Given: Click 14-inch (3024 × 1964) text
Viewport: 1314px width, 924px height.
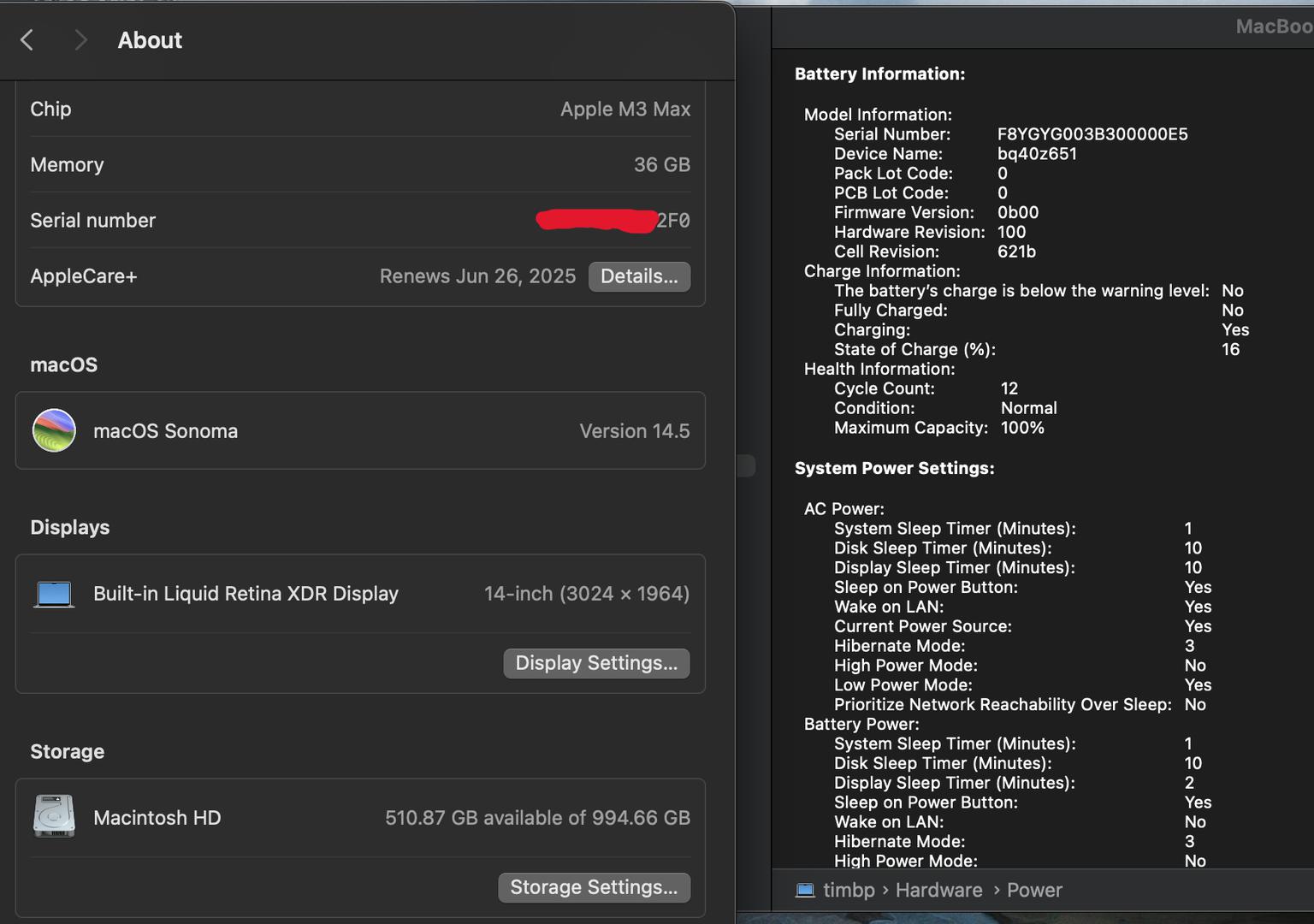Looking at the screenshot, I should [x=587, y=594].
